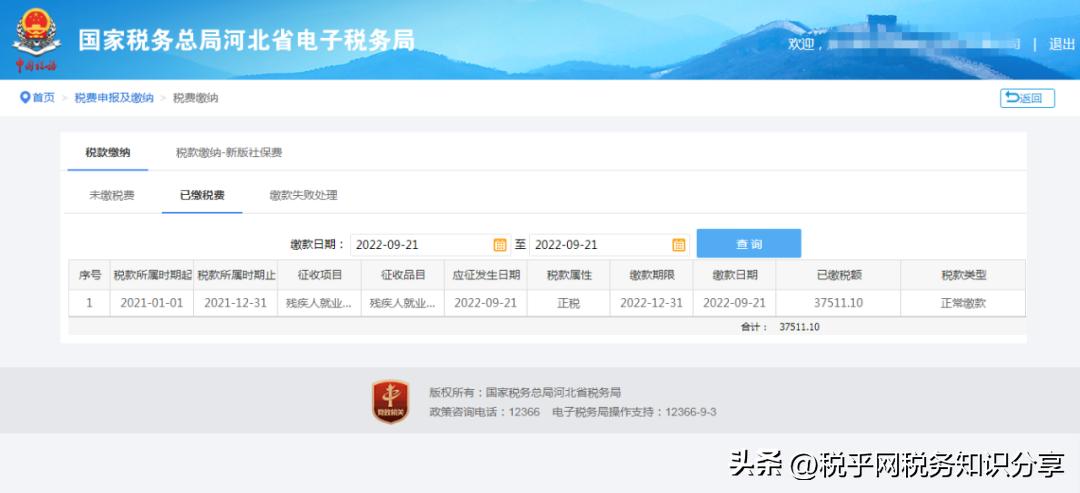Click paid amount cell 37511.10
The image size is (1080, 493).
pos(838,303)
